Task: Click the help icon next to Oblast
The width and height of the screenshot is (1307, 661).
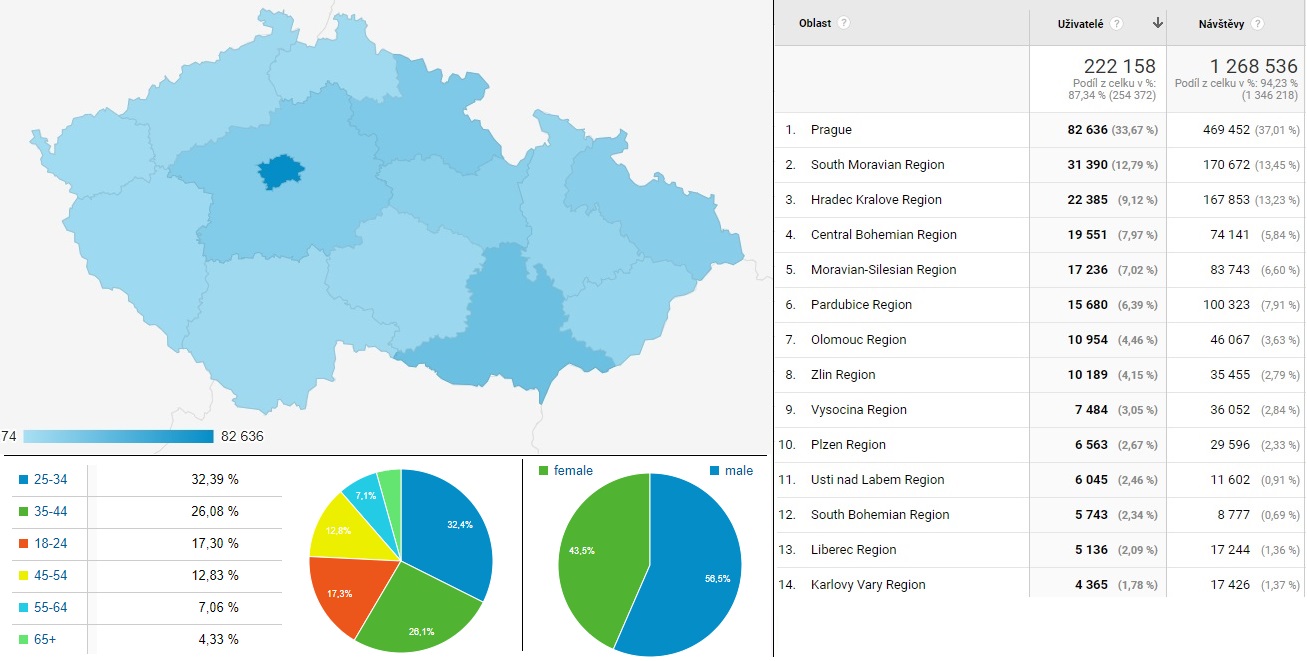Action: 845,23
